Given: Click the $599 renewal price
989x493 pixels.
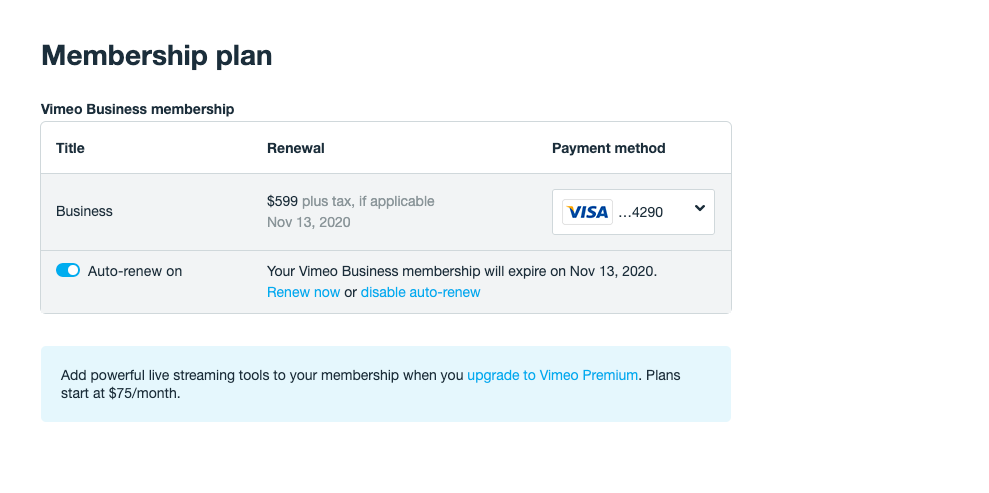Looking at the screenshot, I should coord(282,201).
